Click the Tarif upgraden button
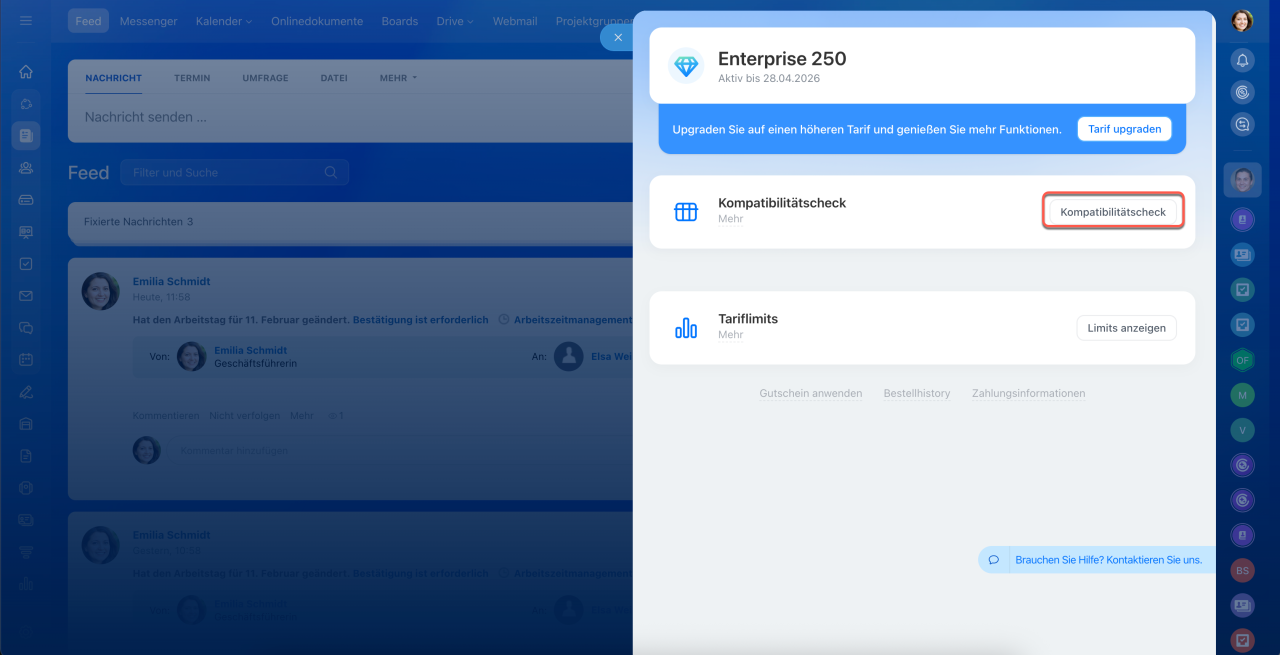Viewport: 1280px width, 655px height. tap(1124, 129)
